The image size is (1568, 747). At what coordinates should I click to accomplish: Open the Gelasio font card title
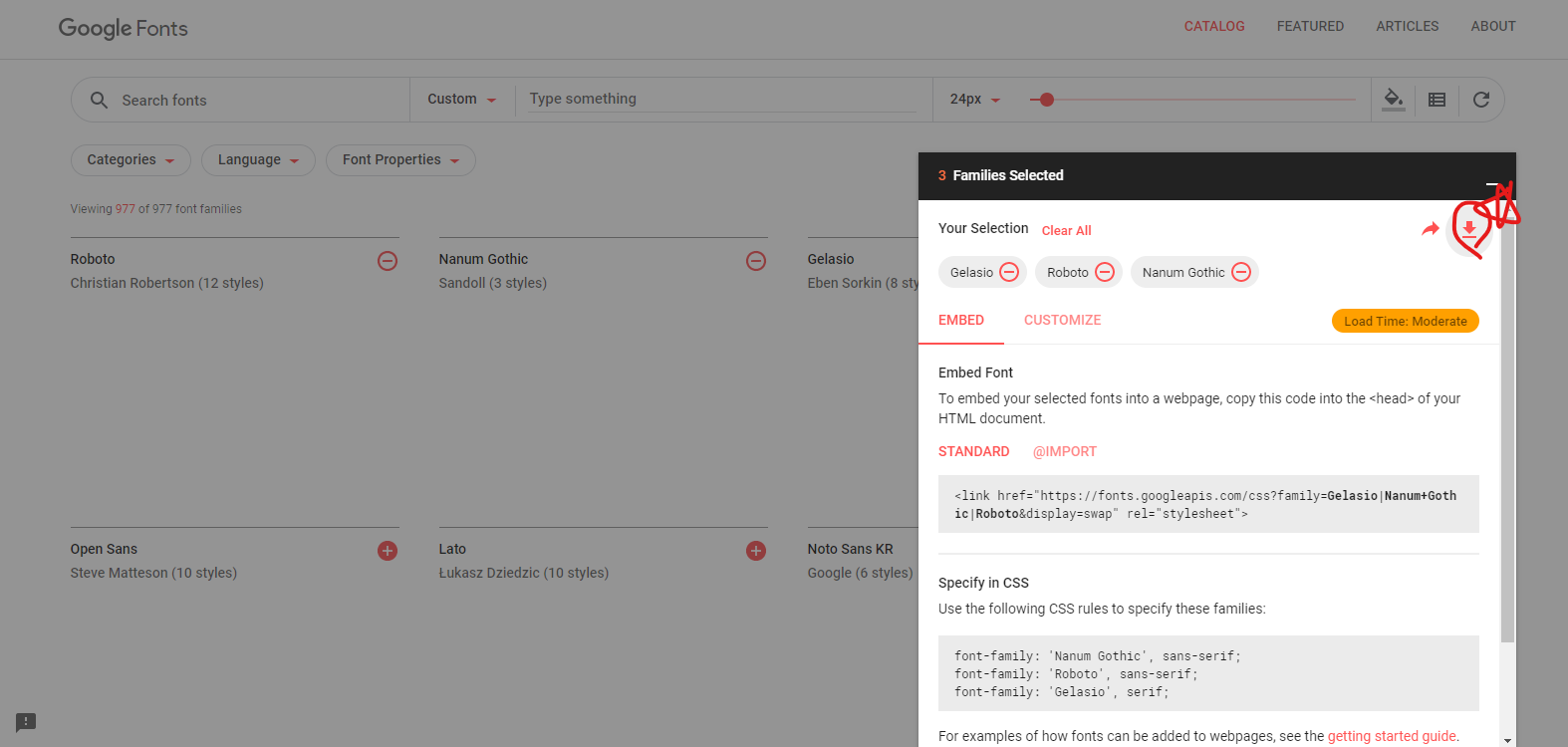[x=831, y=259]
